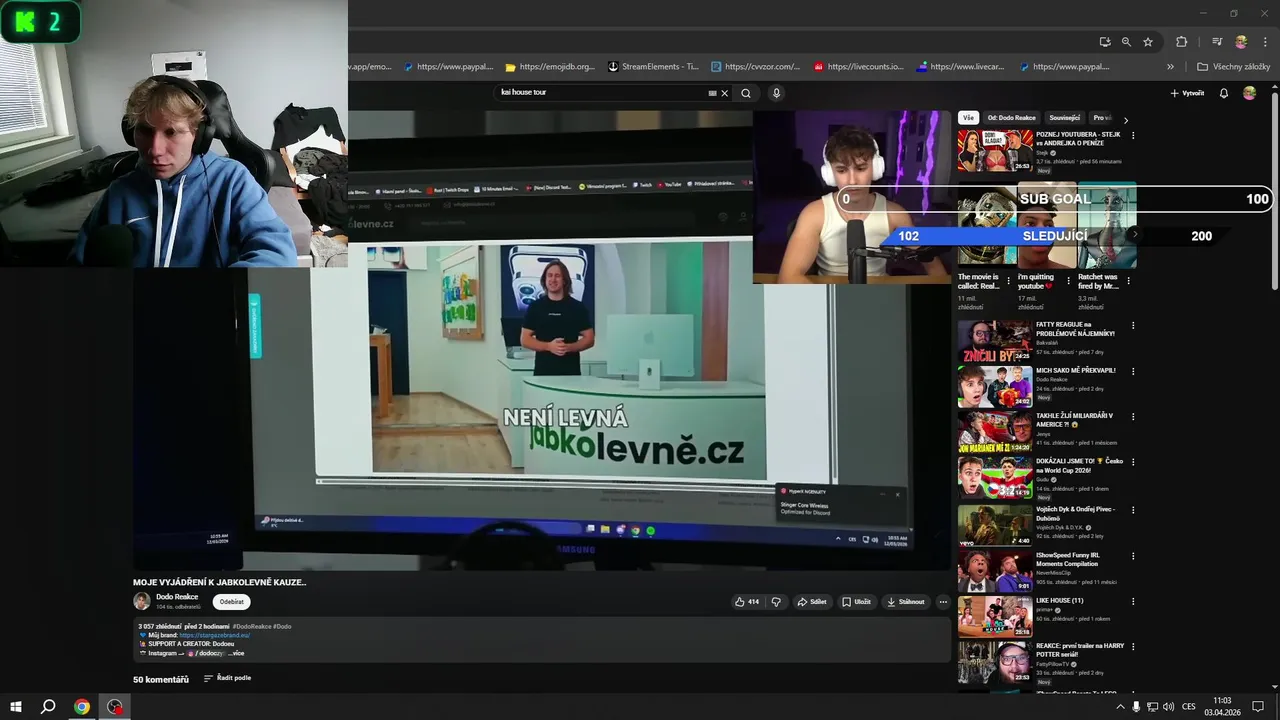Open options for DOKÁZALI JSME TO video
Image resolution: width=1280 pixels, height=720 pixels.
coord(1132,463)
